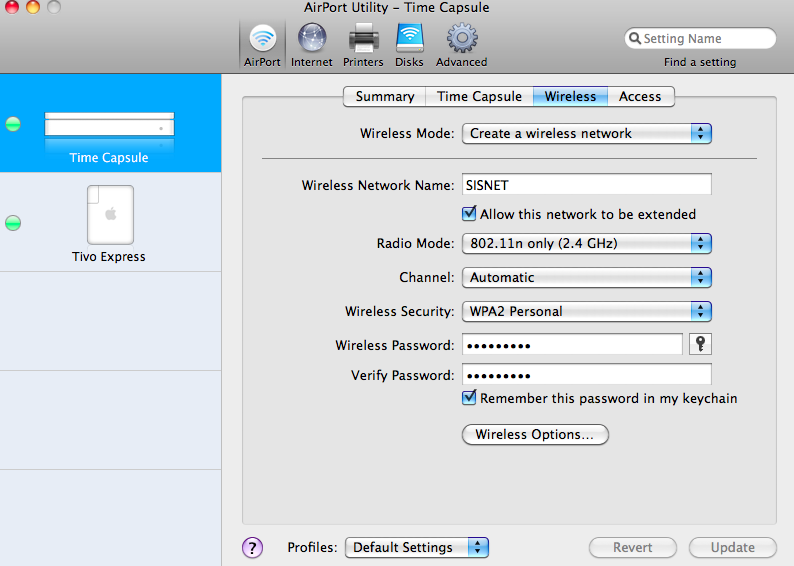
Task: Click the Update button
Action: [x=732, y=548]
